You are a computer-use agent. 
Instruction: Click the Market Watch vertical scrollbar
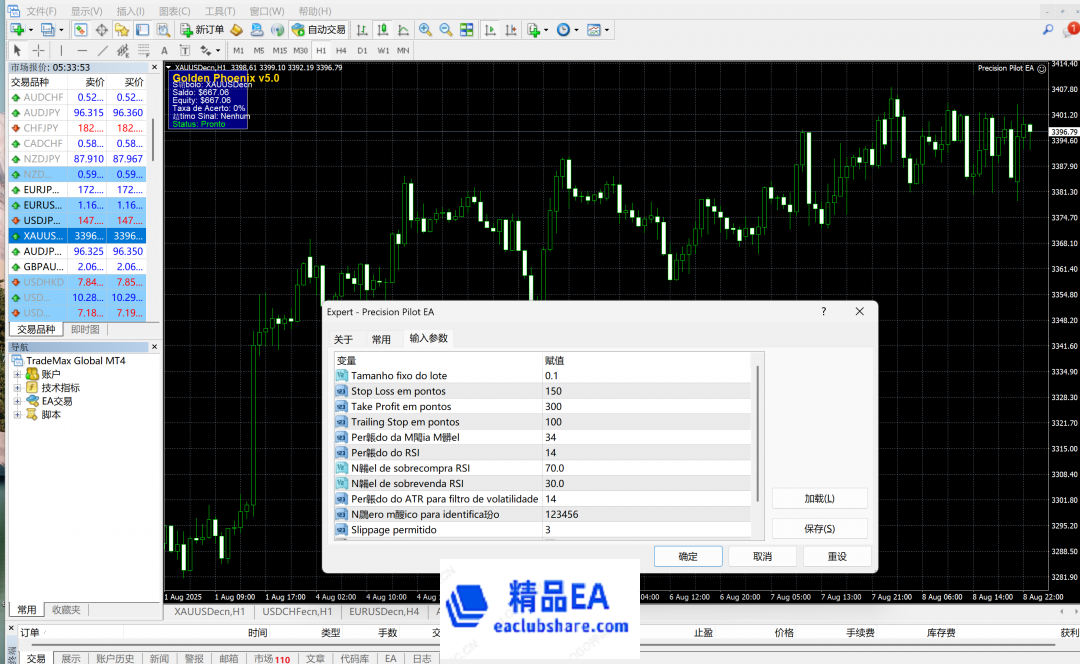[152, 141]
